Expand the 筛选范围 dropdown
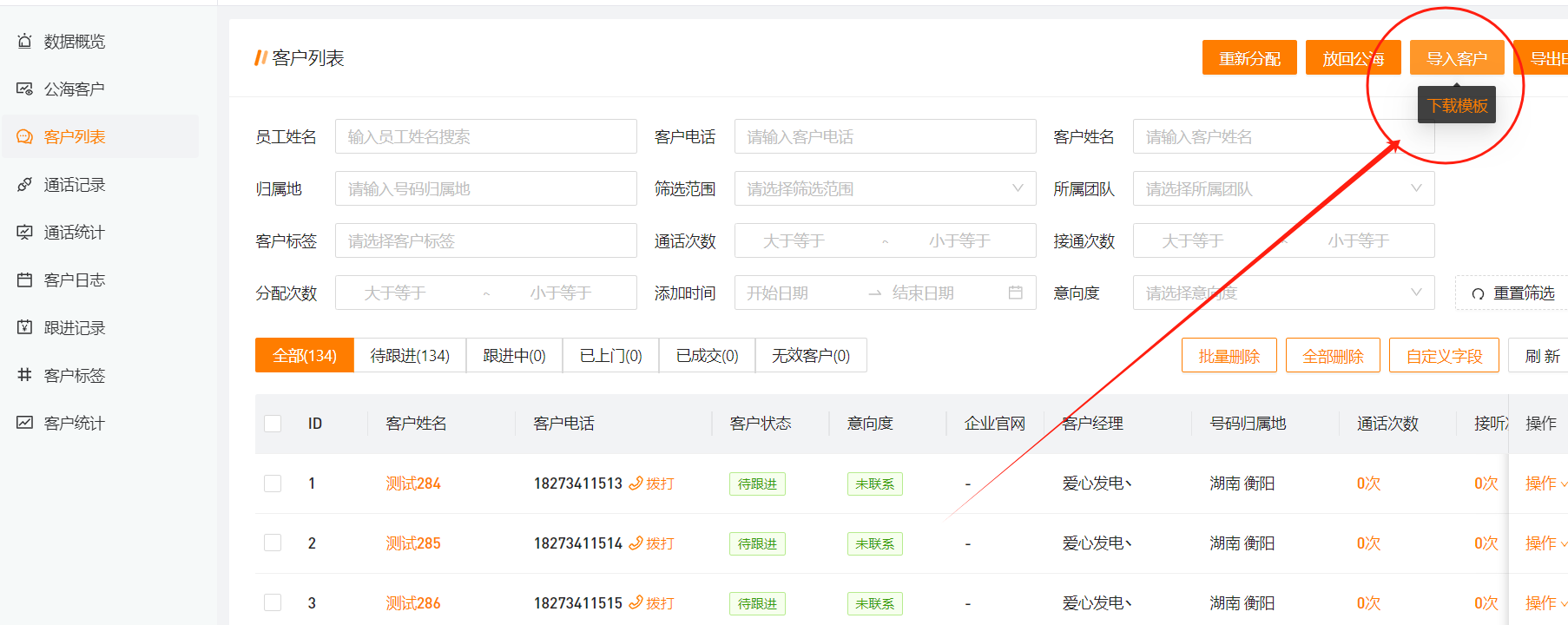This screenshot has width=1568, height=625. click(886, 188)
